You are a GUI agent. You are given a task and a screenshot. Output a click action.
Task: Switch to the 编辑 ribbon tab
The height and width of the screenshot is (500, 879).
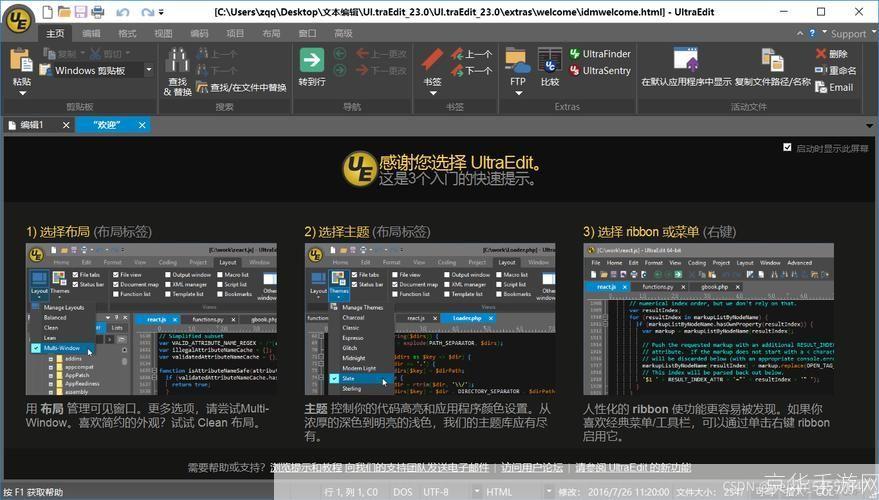pyautogui.click(x=91, y=33)
